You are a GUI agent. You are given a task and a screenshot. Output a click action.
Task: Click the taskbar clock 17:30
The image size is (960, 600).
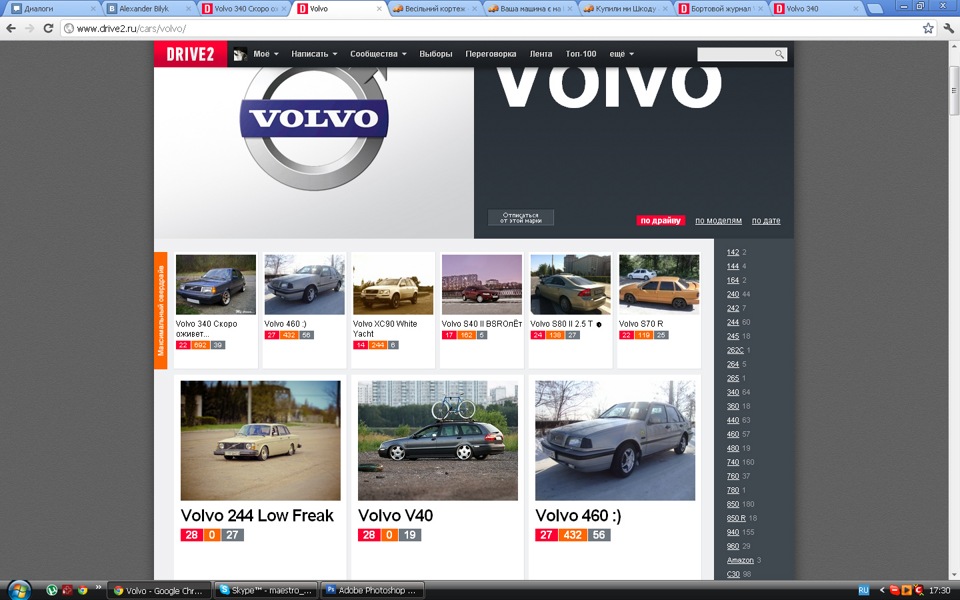point(939,591)
